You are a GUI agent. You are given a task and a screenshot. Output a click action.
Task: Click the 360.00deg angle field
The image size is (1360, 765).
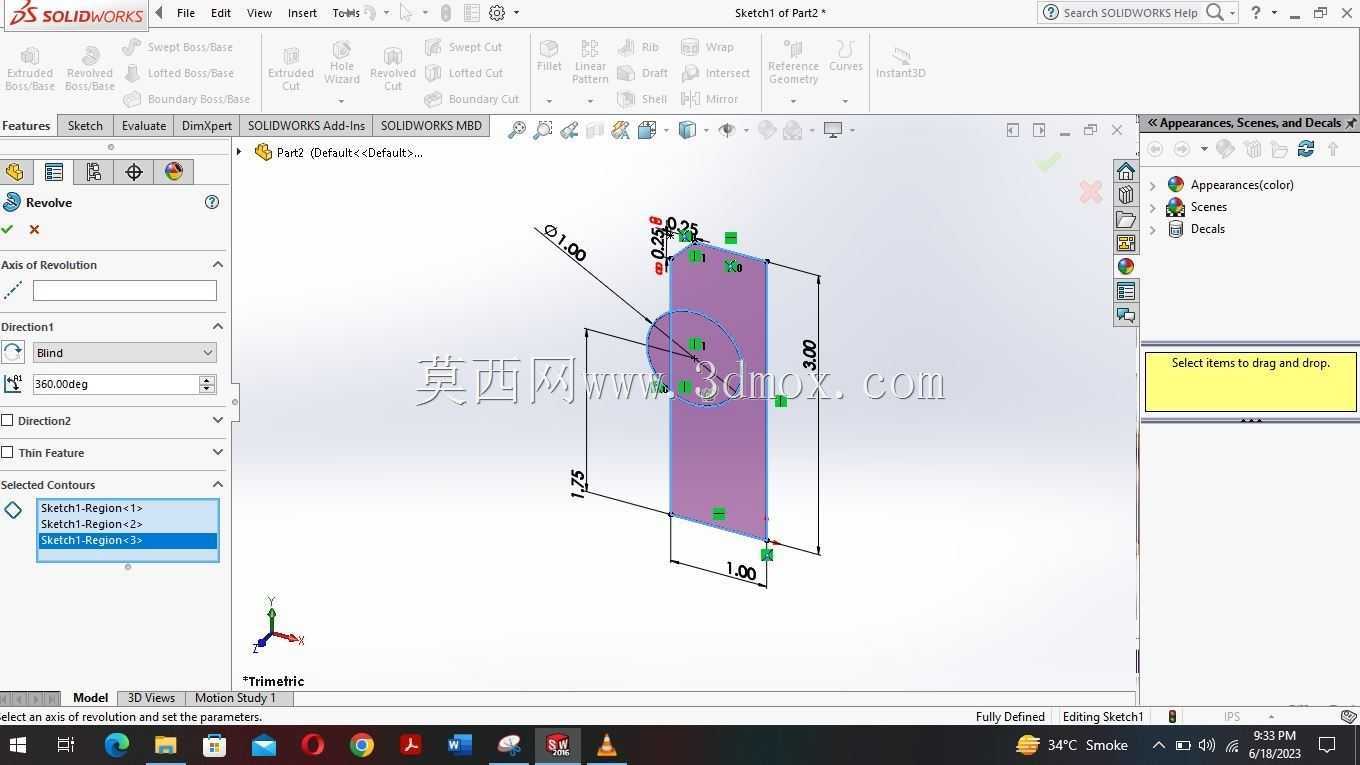tap(116, 384)
